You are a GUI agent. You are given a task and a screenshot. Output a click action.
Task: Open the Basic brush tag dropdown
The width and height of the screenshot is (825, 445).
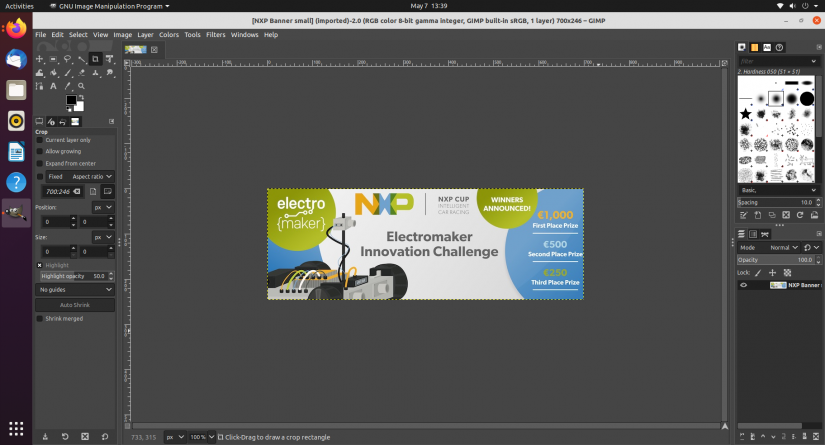tap(779, 190)
